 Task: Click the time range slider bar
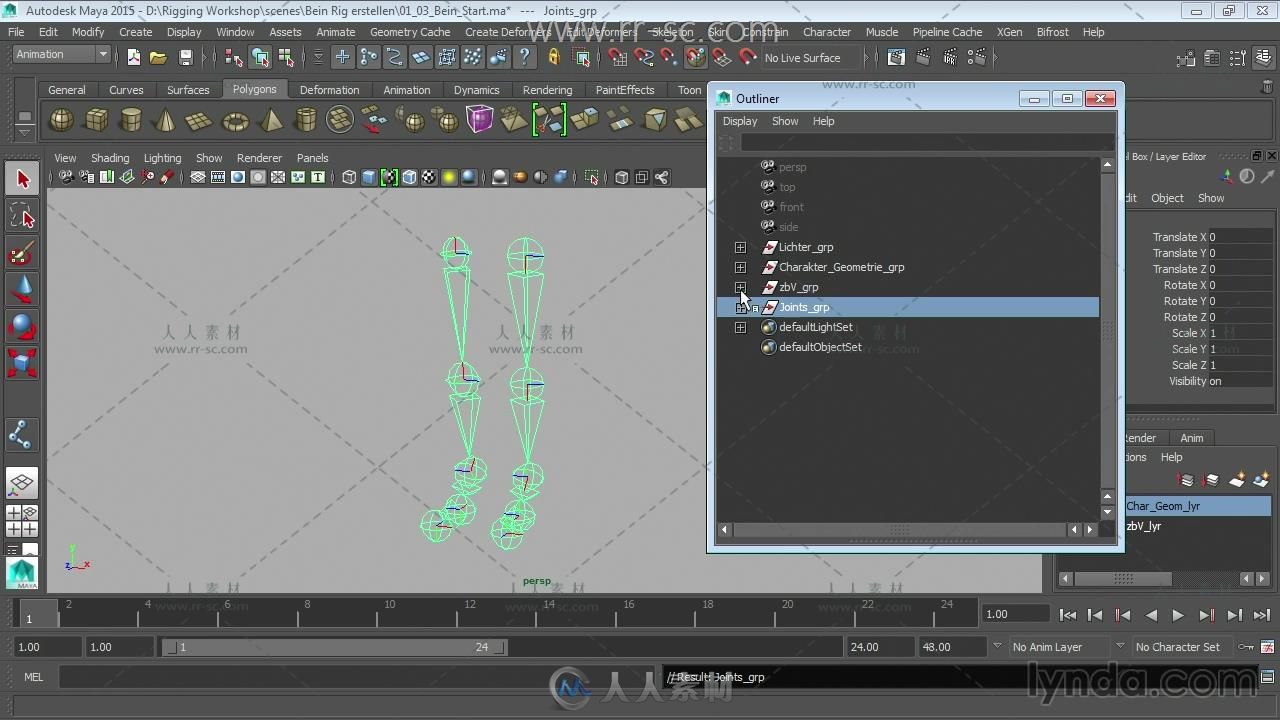tap(334, 647)
